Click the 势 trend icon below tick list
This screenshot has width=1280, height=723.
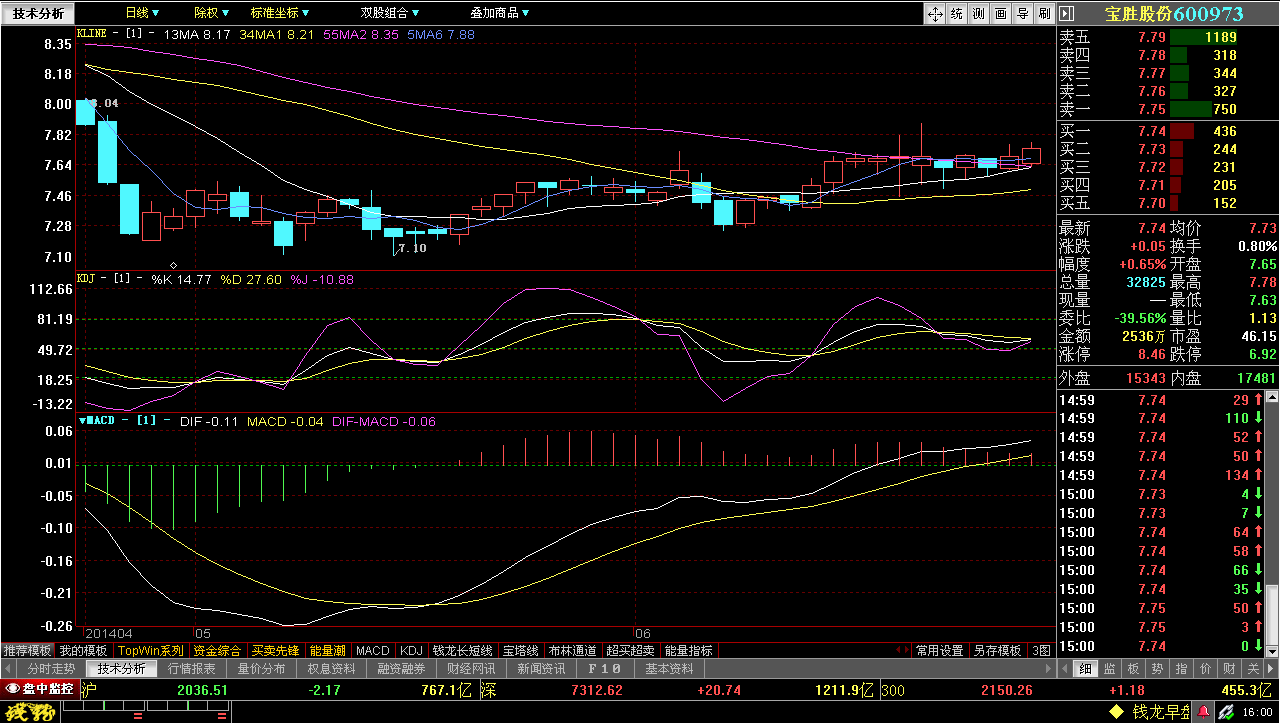click(x=1157, y=668)
